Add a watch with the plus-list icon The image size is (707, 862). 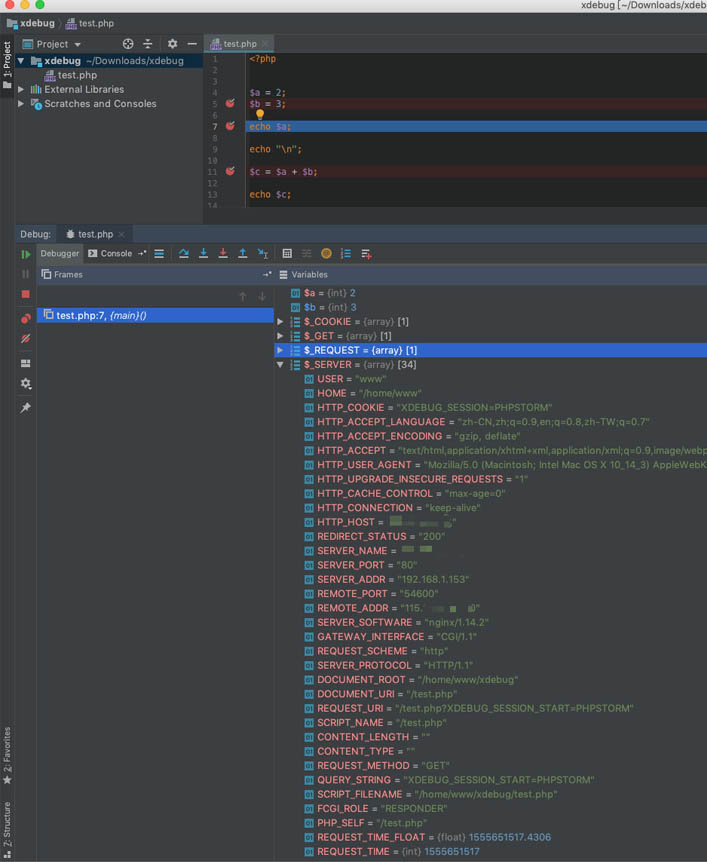[366, 253]
